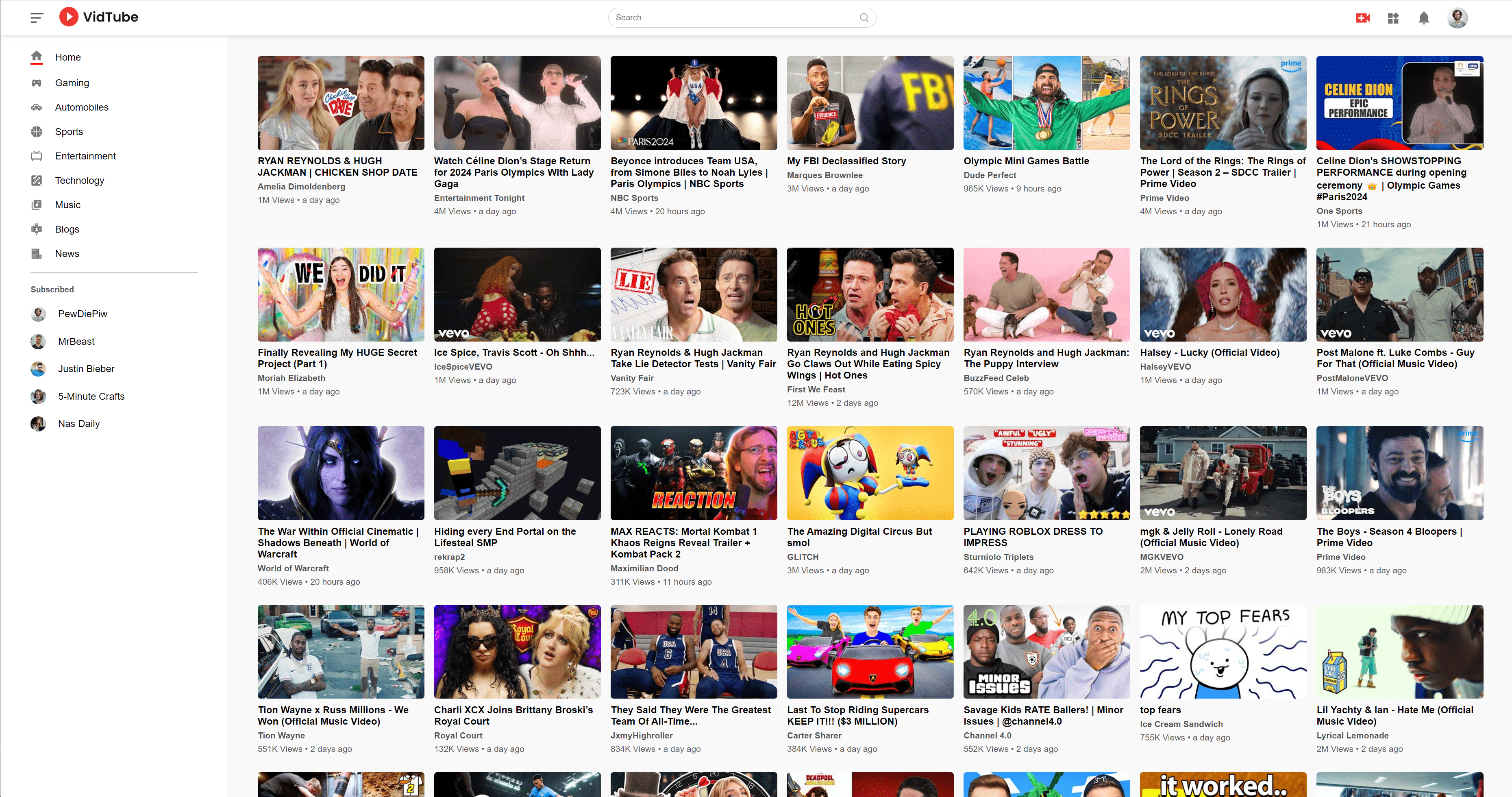
Task: Click the Technology icon in sidebar
Action: pyautogui.click(x=37, y=180)
